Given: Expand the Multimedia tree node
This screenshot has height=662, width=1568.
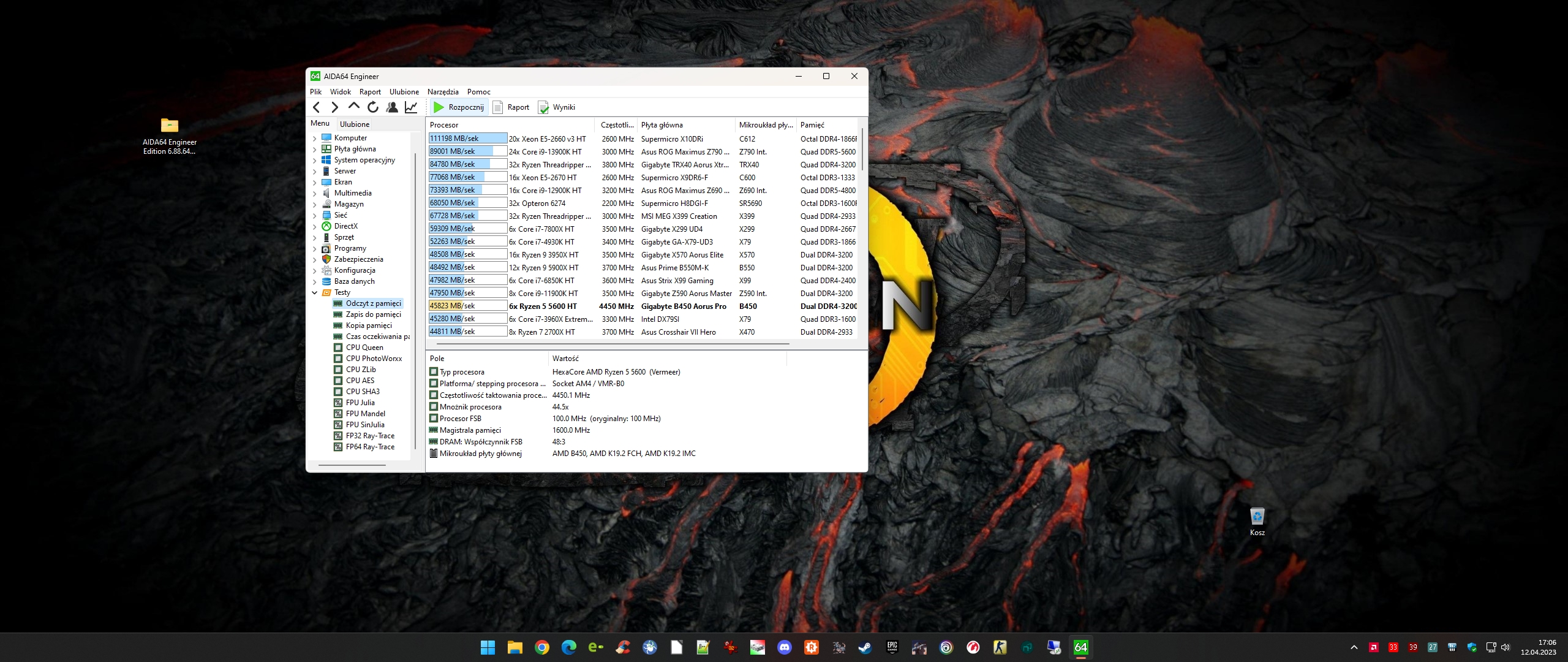Looking at the screenshot, I should click(315, 194).
